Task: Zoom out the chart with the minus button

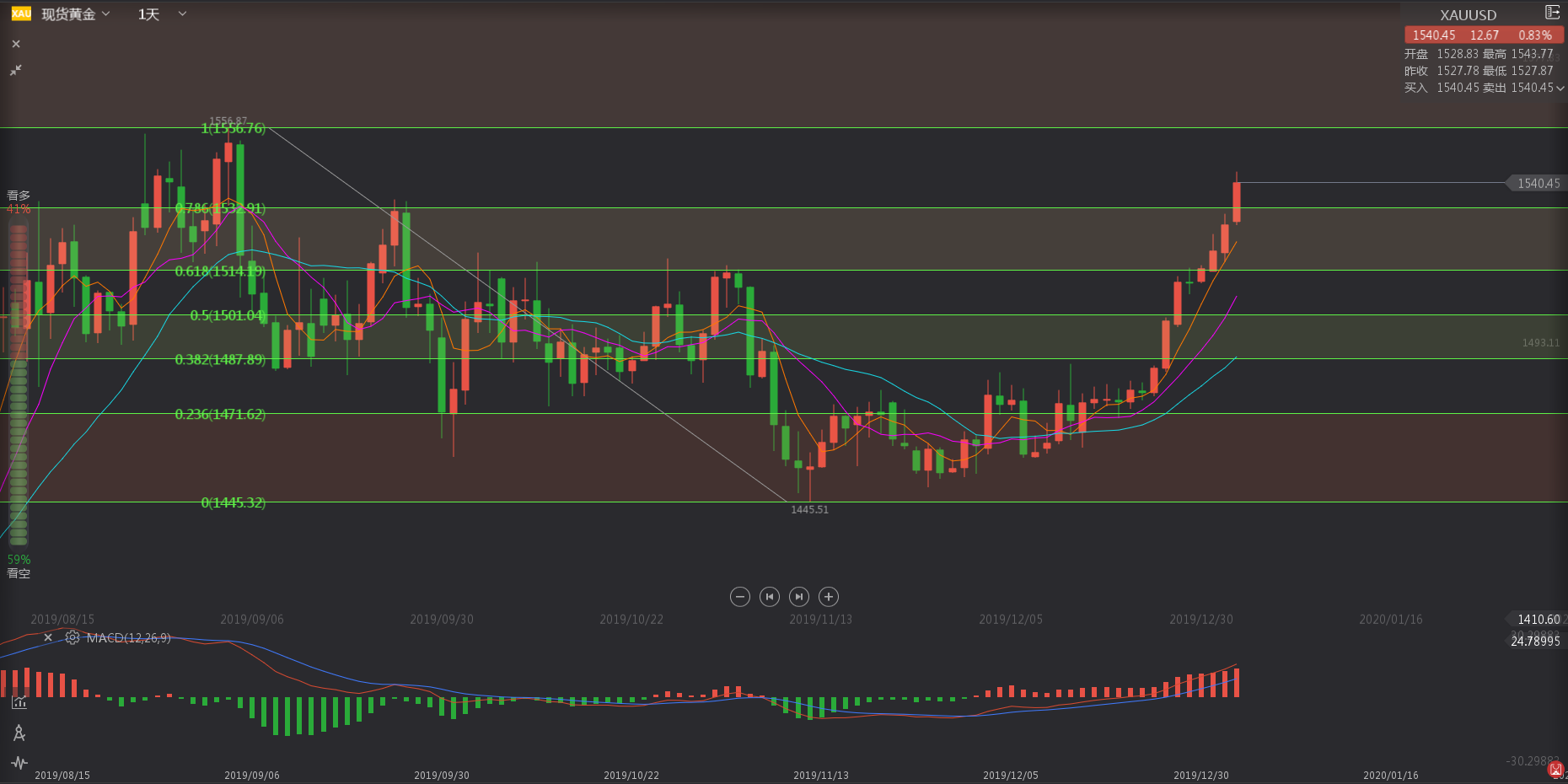Action: pyautogui.click(x=739, y=597)
